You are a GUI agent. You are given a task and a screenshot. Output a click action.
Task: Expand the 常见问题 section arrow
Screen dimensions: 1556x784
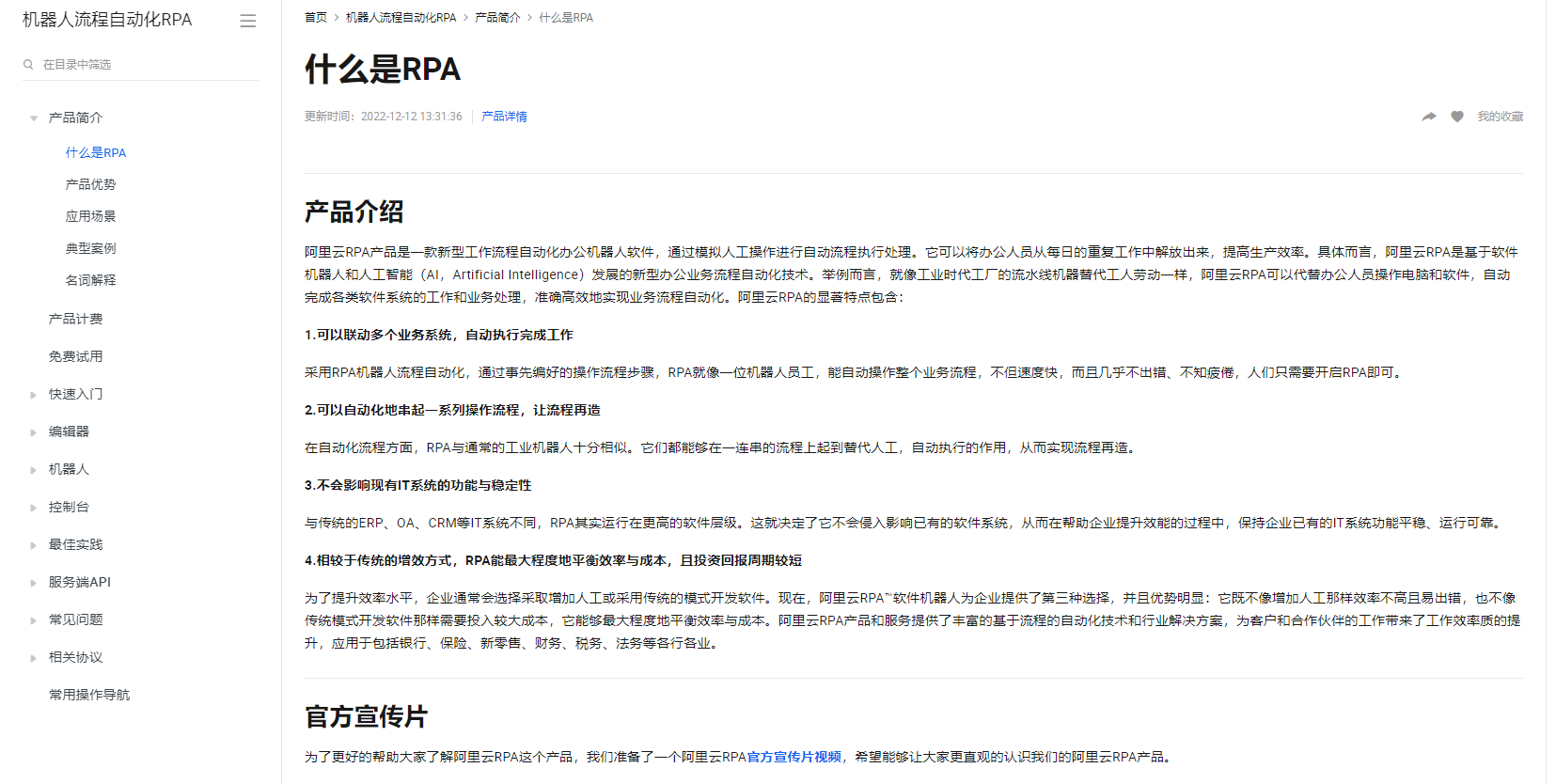pos(34,620)
